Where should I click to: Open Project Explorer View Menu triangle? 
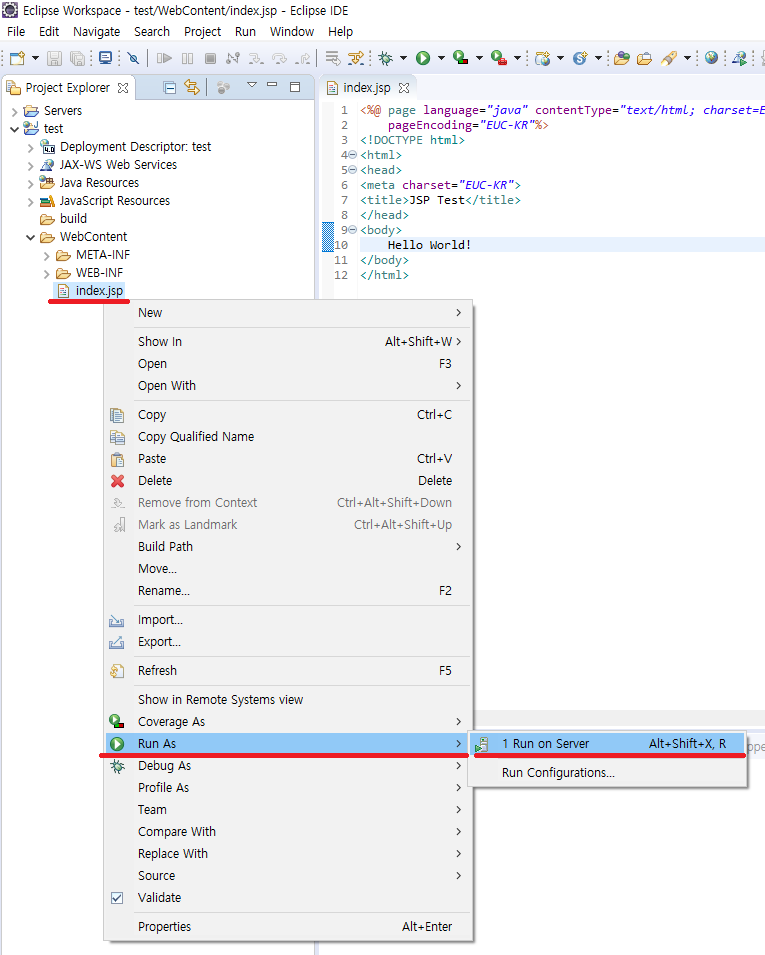pyautogui.click(x=252, y=85)
